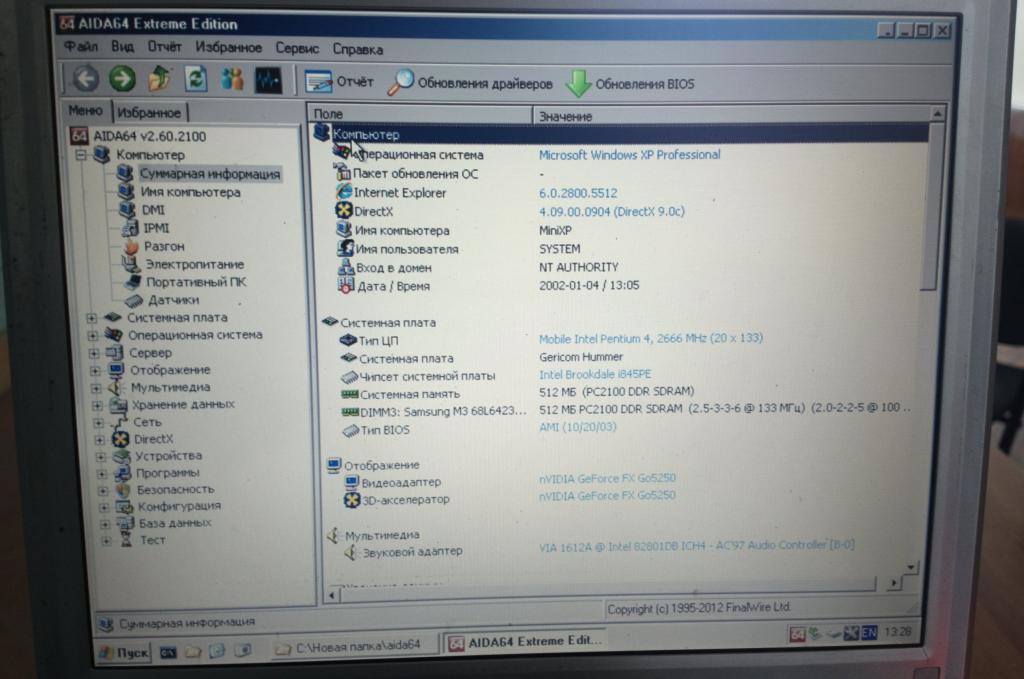This screenshot has width=1024, height=679.
Task: Open the Справка menu
Action: click(358, 49)
